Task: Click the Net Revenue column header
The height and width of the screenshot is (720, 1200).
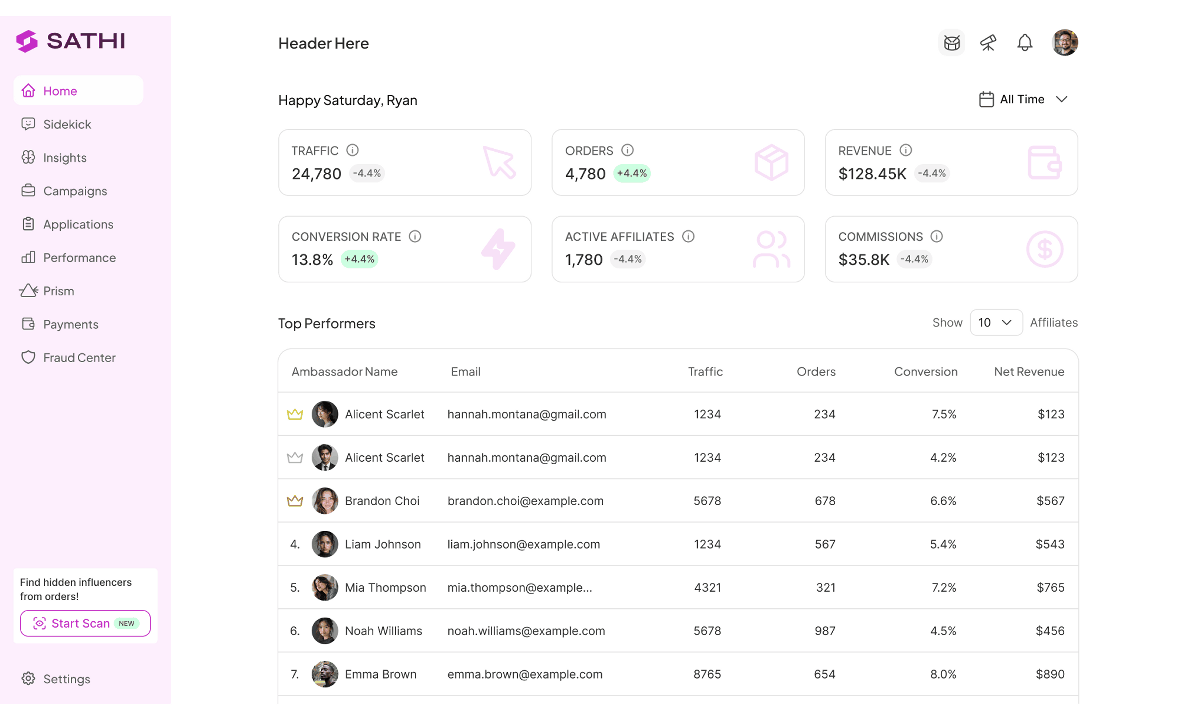Action: pos(1029,372)
